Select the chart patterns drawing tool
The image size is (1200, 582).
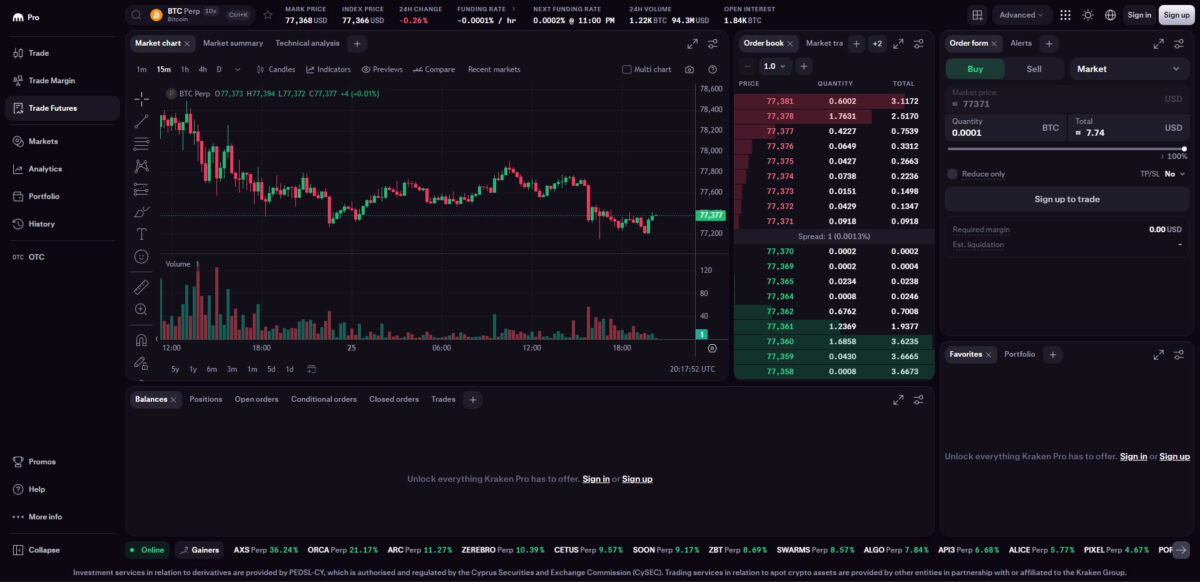(141, 166)
